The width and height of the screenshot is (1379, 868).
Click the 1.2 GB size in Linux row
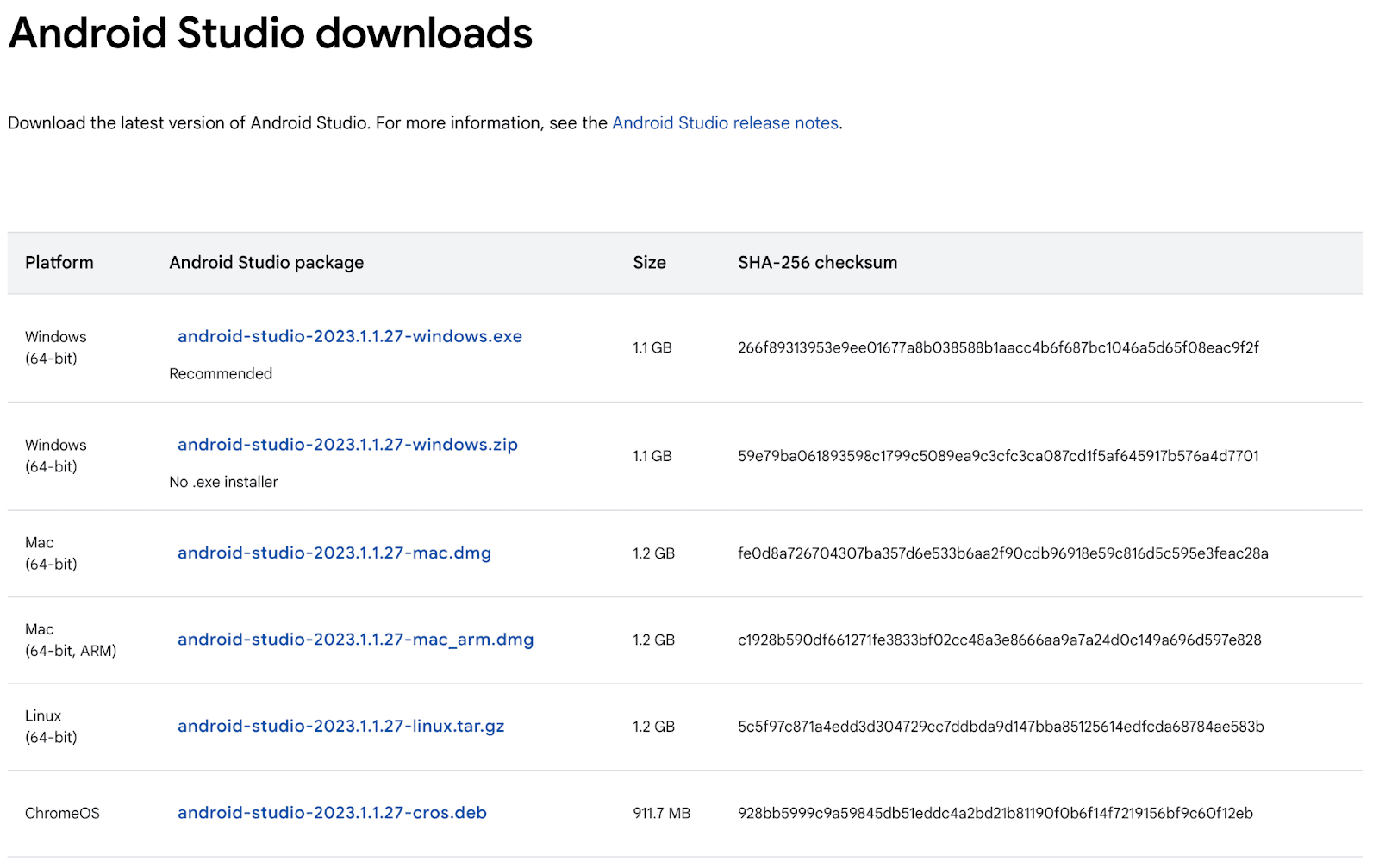(x=653, y=727)
